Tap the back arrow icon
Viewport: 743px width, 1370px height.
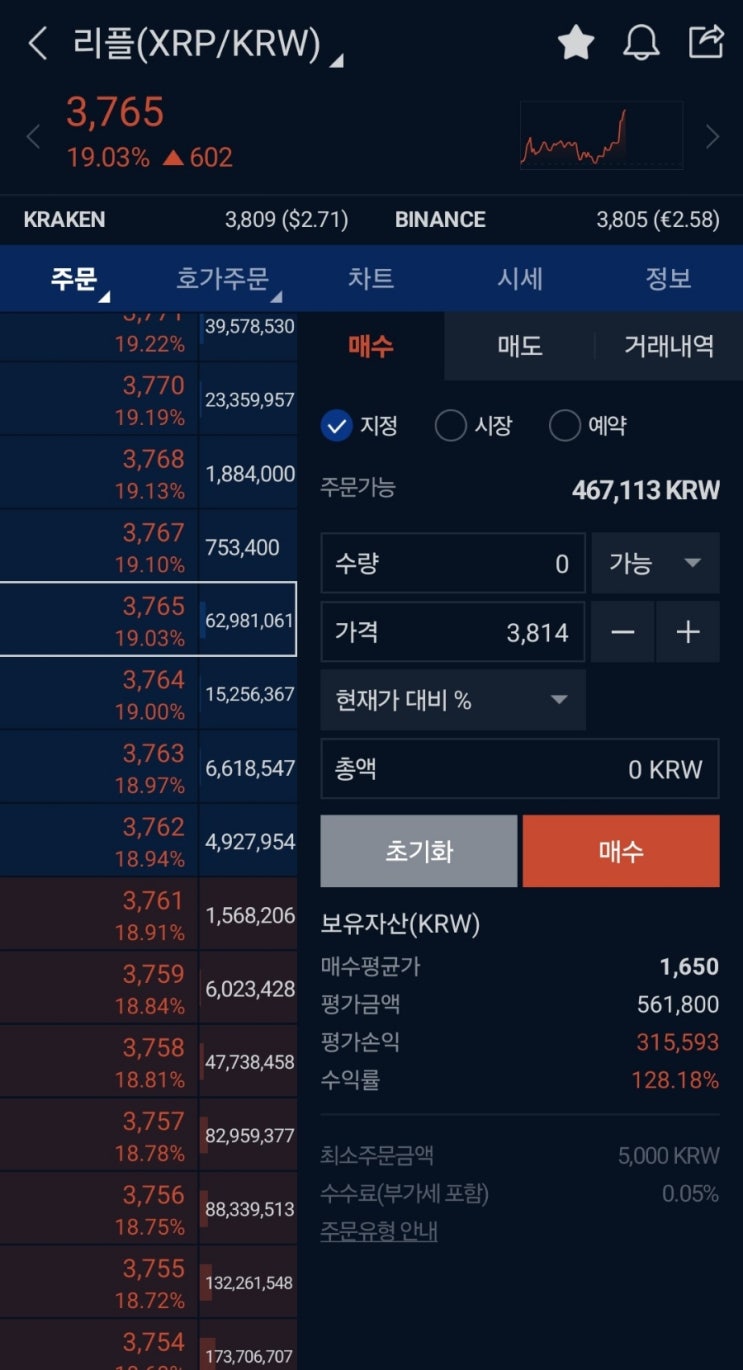point(37,43)
